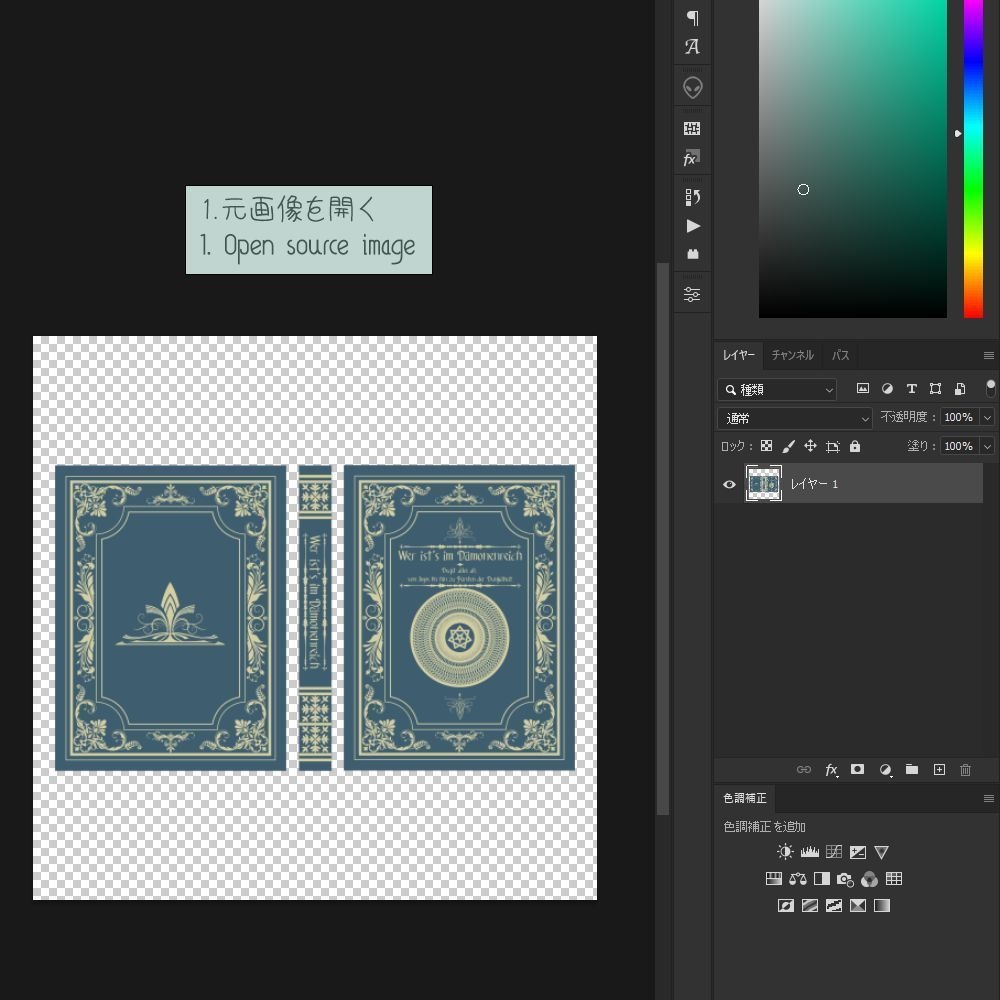Screen dimensions: 1000x1000
Task: Add Black & White adjustment
Action: point(822,879)
